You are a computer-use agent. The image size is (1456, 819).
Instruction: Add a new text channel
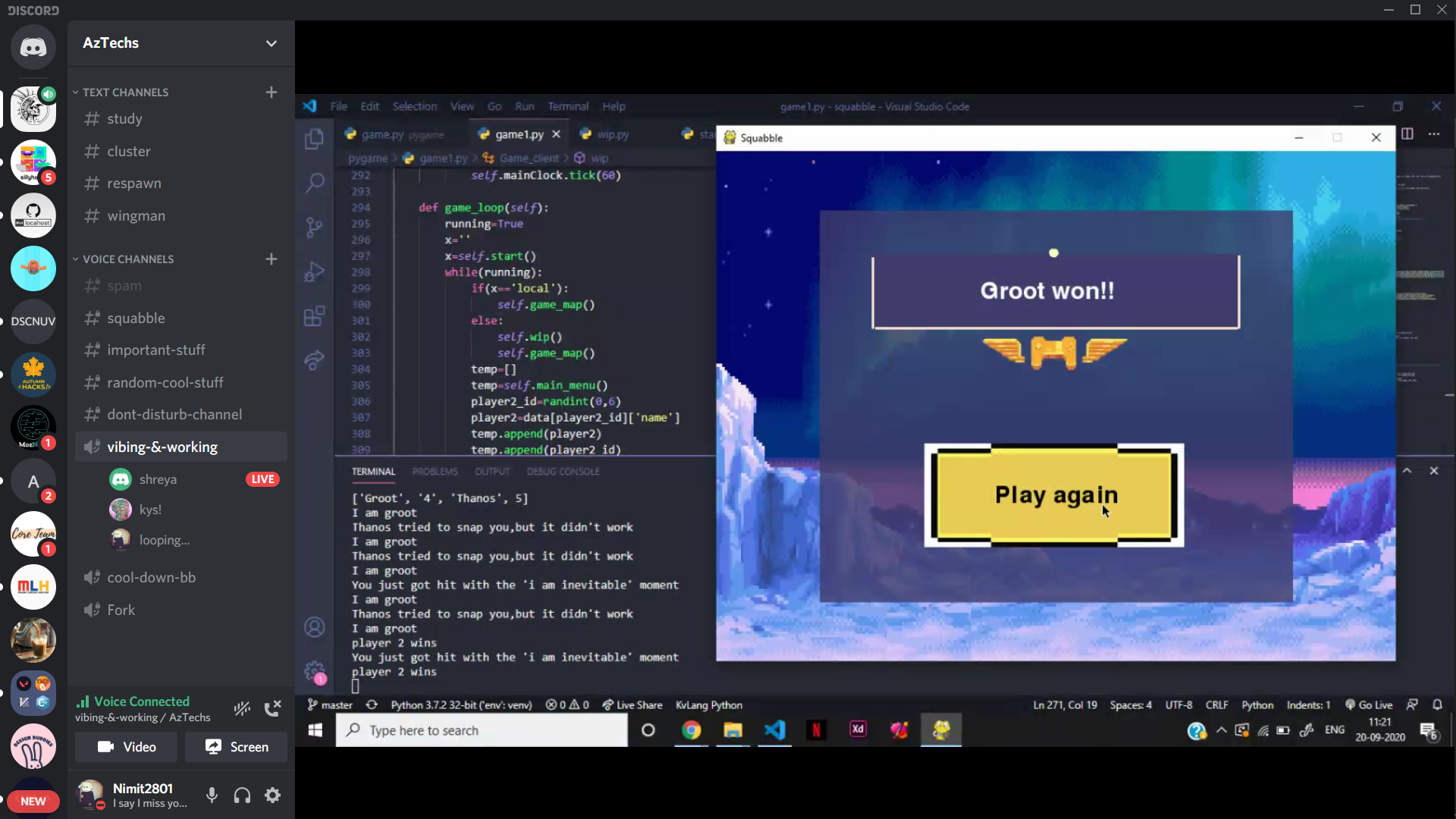click(271, 92)
